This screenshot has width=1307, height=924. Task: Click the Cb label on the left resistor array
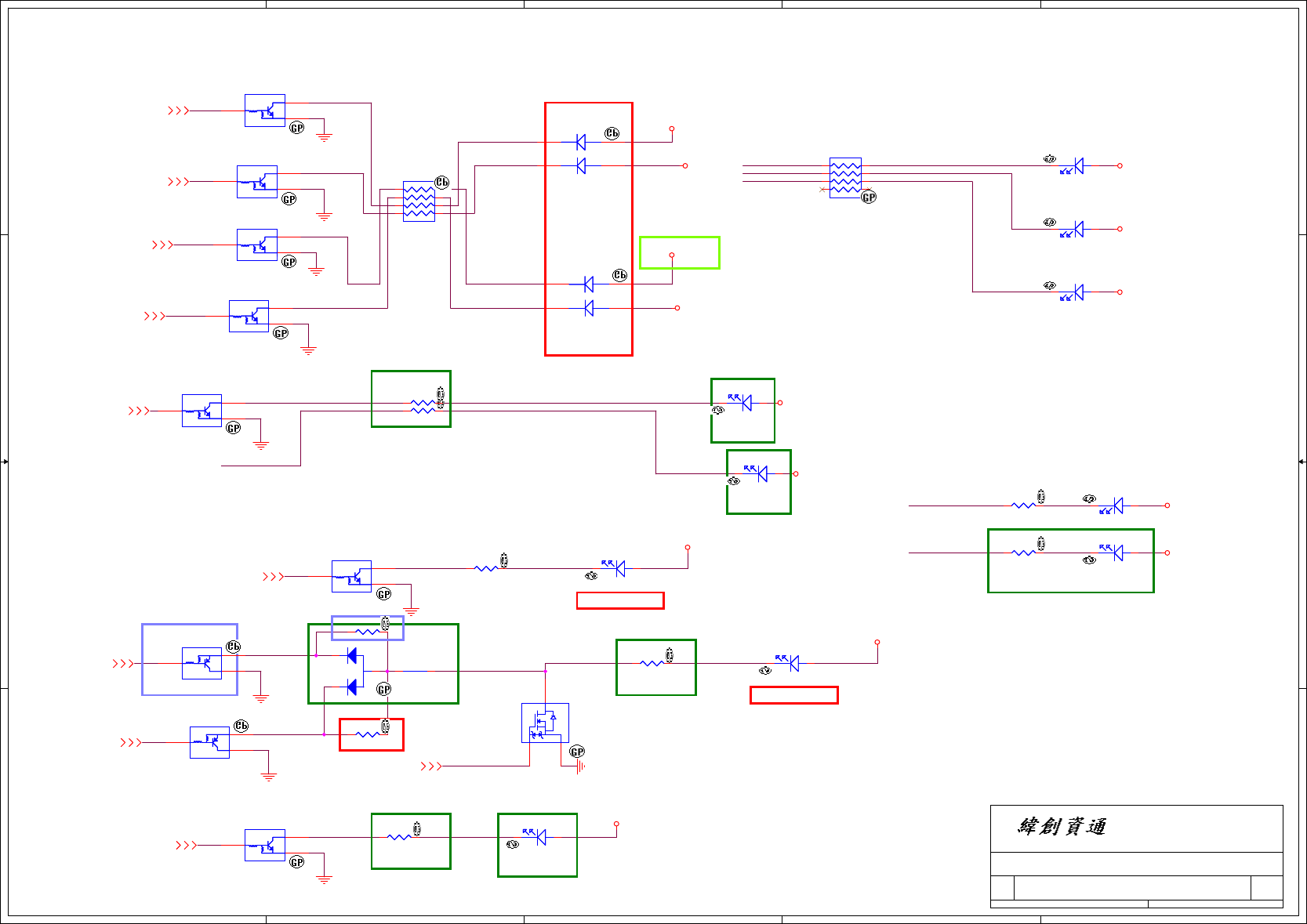coord(442,182)
